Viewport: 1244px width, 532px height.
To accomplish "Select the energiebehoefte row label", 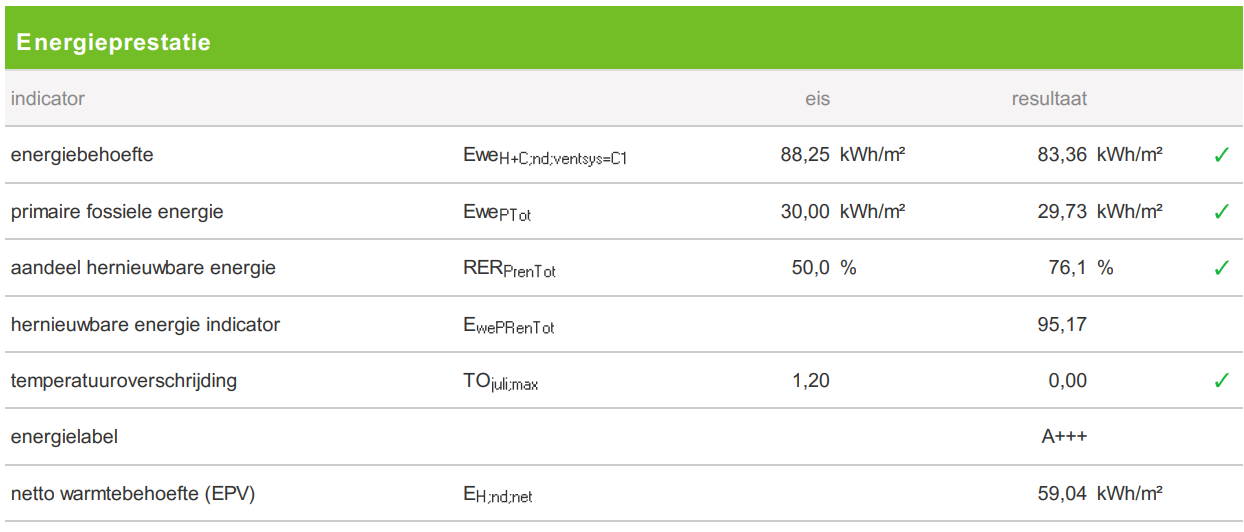I will pos(82,155).
